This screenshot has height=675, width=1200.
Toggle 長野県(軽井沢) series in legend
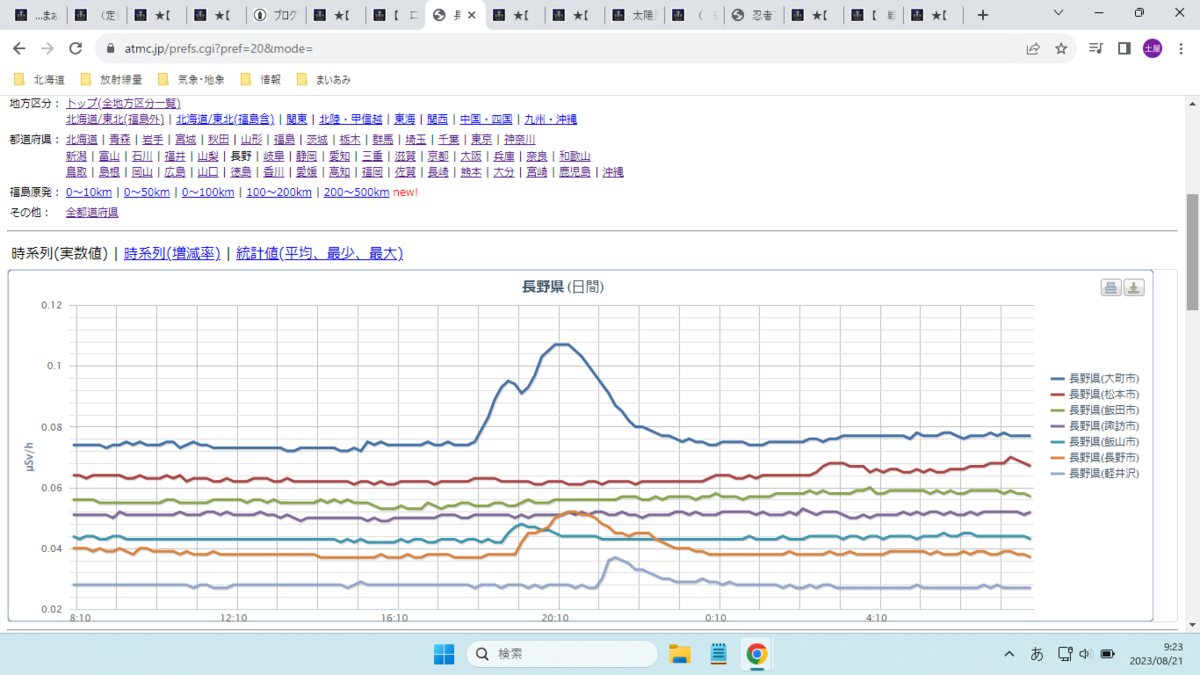pos(1095,472)
